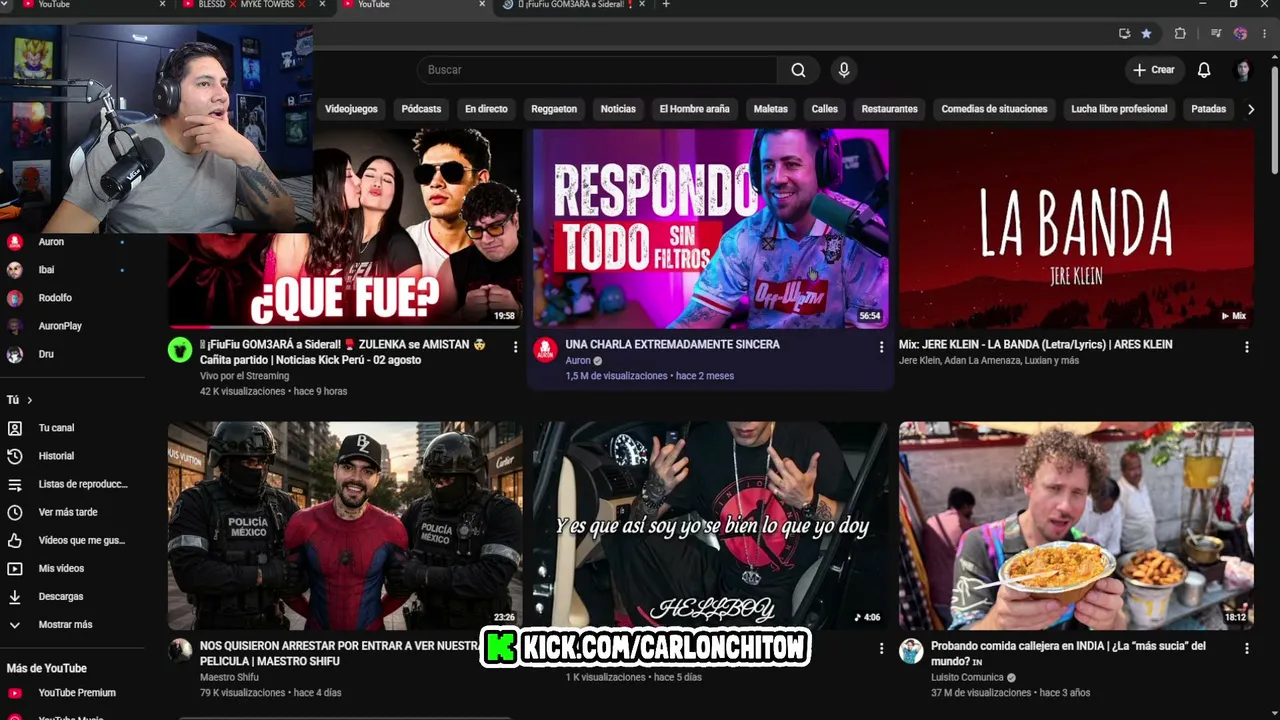
Task: Open a new browser tab
Action: 666,5
